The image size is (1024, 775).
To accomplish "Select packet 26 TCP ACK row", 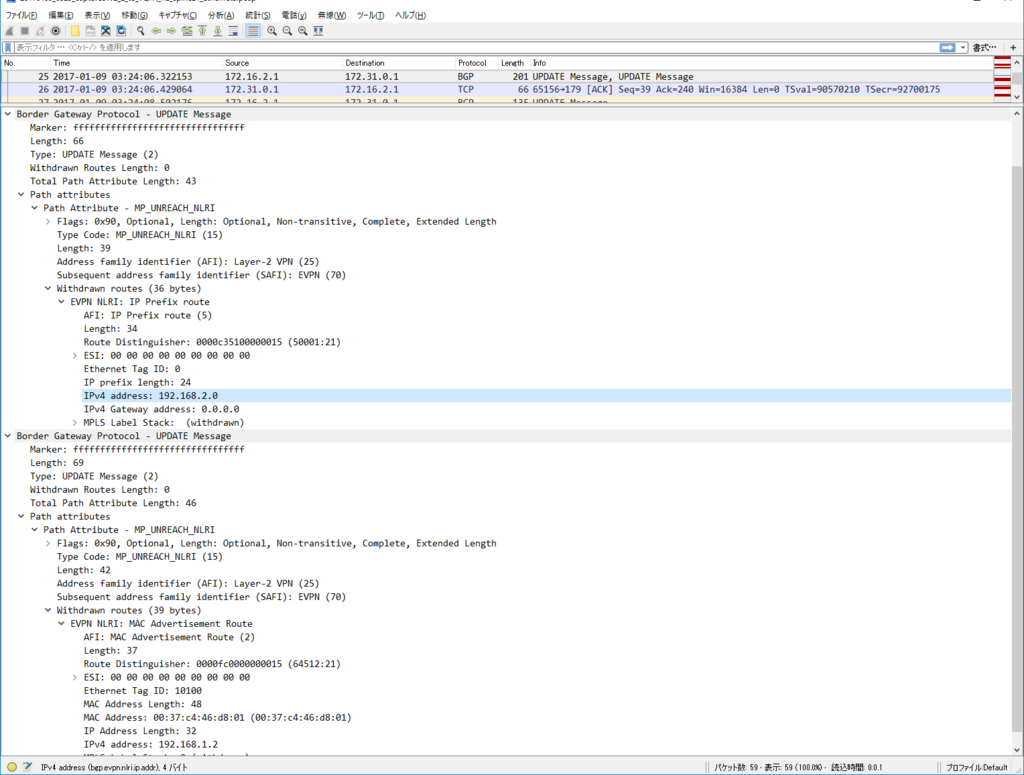I will click(496, 89).
